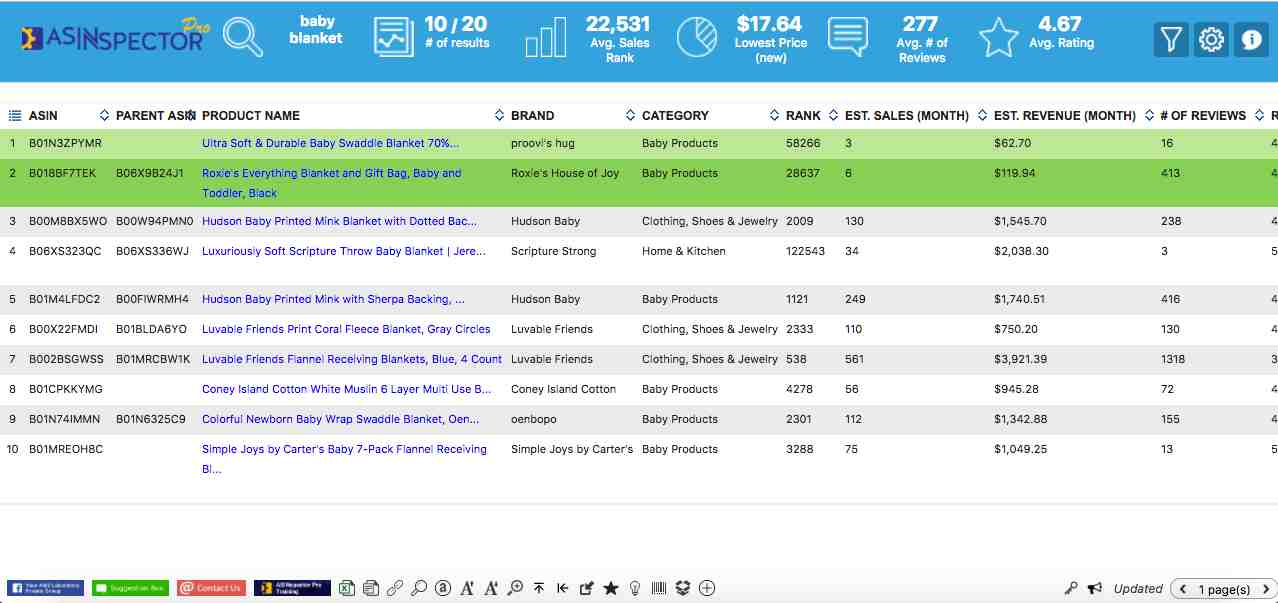Click the black star favorites icon
This screenshot has width=1278, height=603.
pyautogui.click(x=611, y=588)
